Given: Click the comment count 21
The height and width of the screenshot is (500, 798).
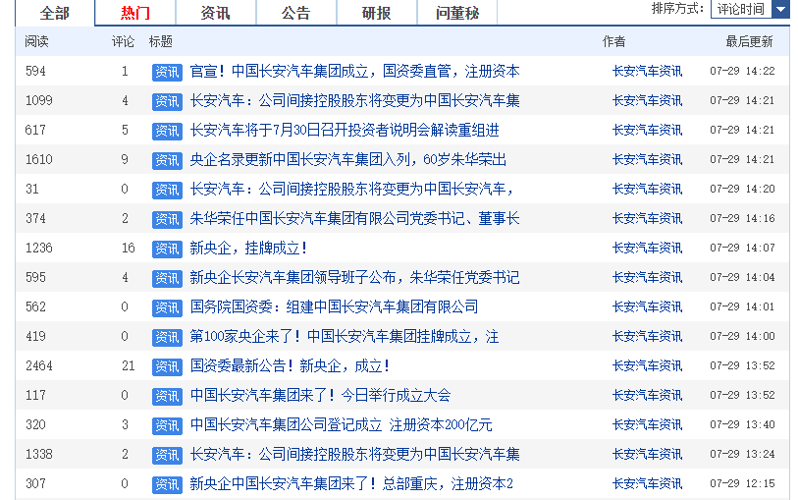Looking at the screenshot, I should [x=128, y=366].
